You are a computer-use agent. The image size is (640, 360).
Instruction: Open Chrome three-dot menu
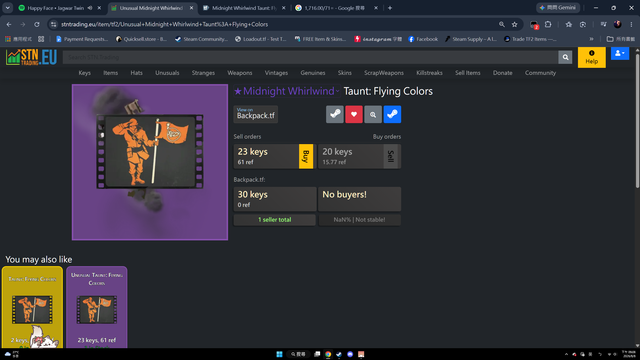click(x=631, y=24)
